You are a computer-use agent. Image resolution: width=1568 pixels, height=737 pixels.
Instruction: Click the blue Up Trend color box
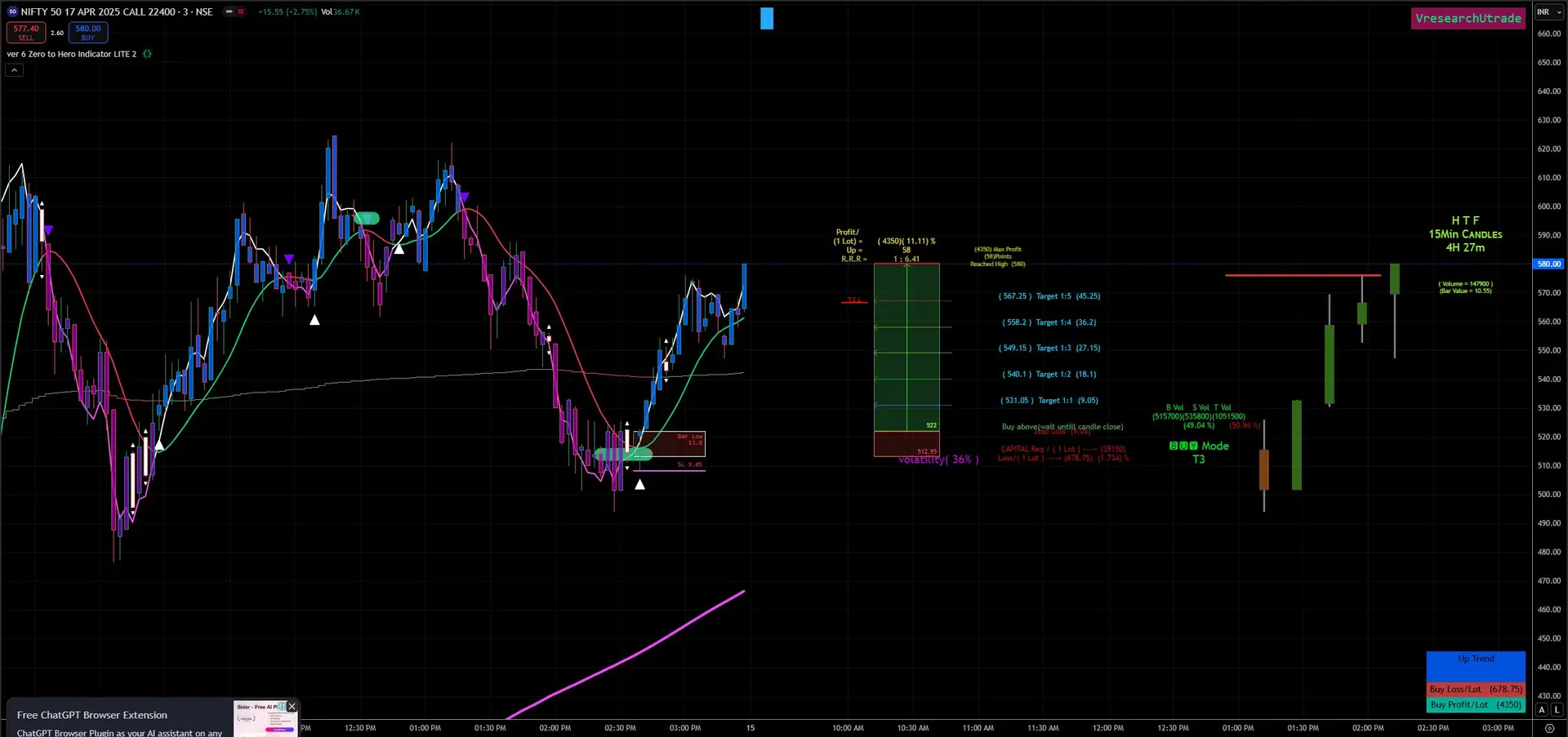[x=1476, y=667]
